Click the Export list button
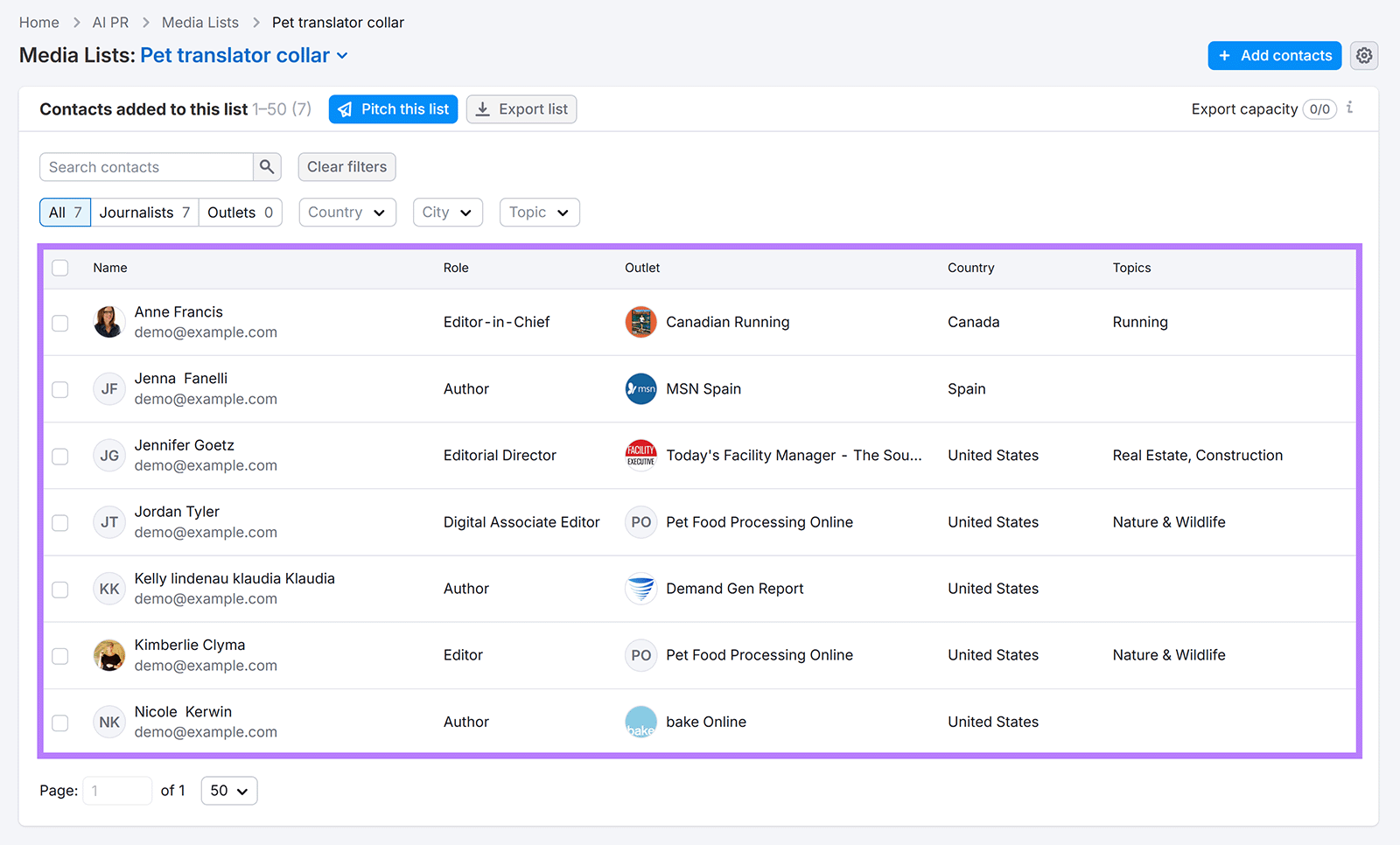The width and height of the screenshot is (1400, 845). (521, 109)
